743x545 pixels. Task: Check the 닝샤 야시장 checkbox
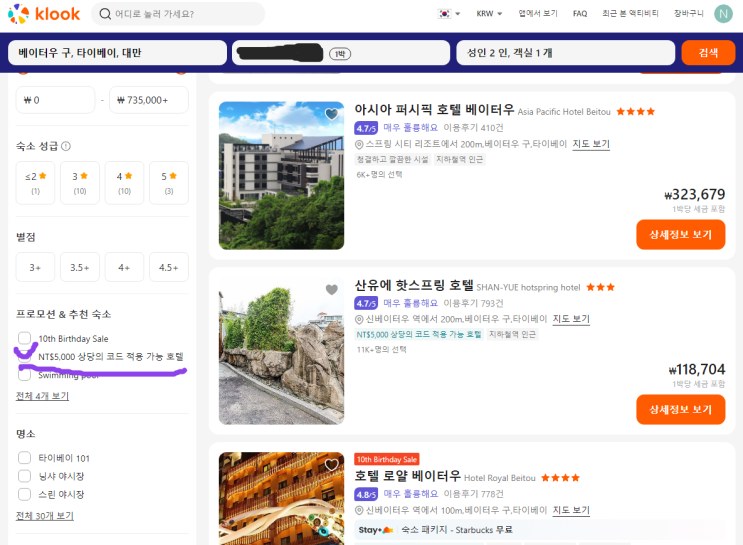tap(24, 476)
